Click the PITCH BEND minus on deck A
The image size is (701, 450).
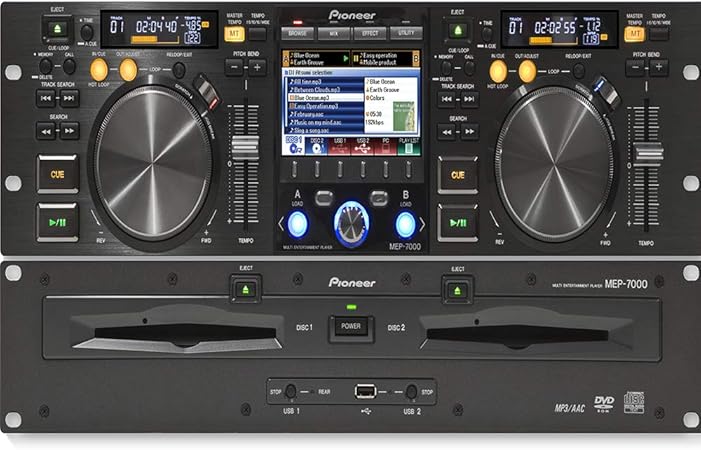click(234, 68)
